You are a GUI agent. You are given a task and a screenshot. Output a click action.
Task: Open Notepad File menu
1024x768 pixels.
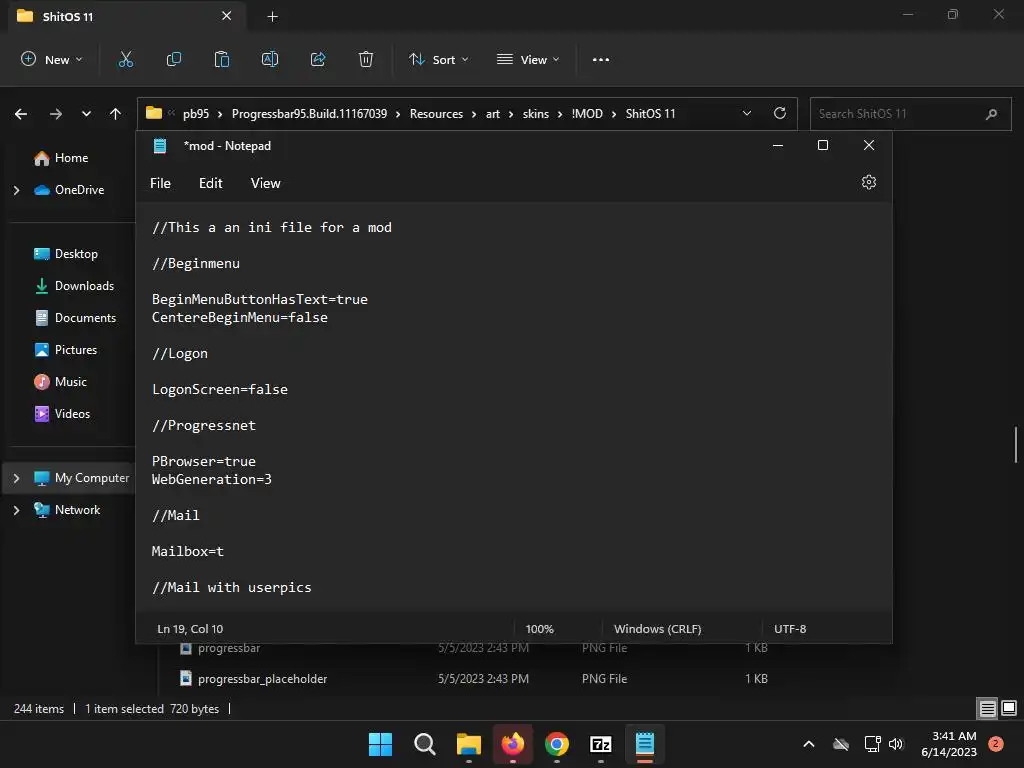[160, 184]
